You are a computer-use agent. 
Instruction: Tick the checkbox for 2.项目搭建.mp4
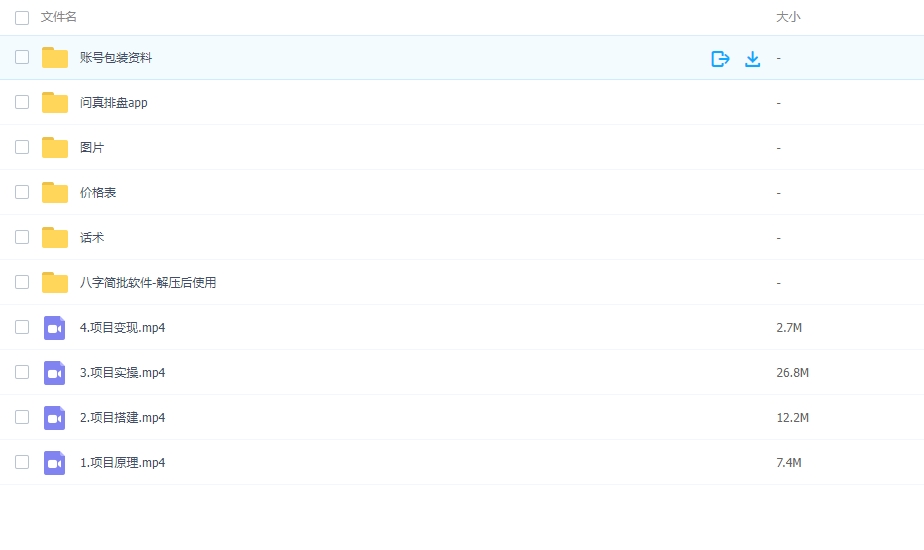point(22,418)
